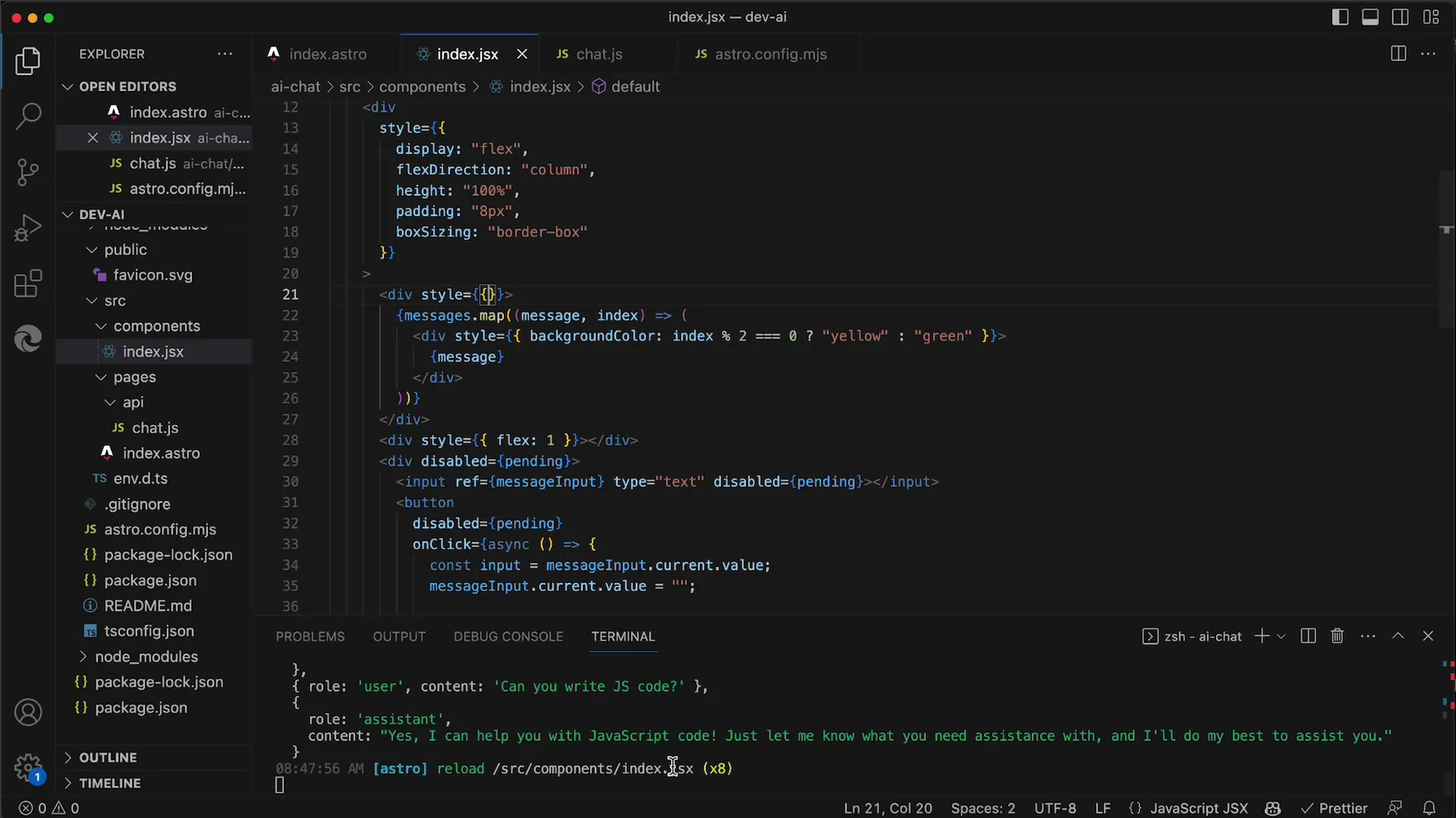Switch to index.astro tab
The width and height of the screenshot is (1456, 818).
327,54
